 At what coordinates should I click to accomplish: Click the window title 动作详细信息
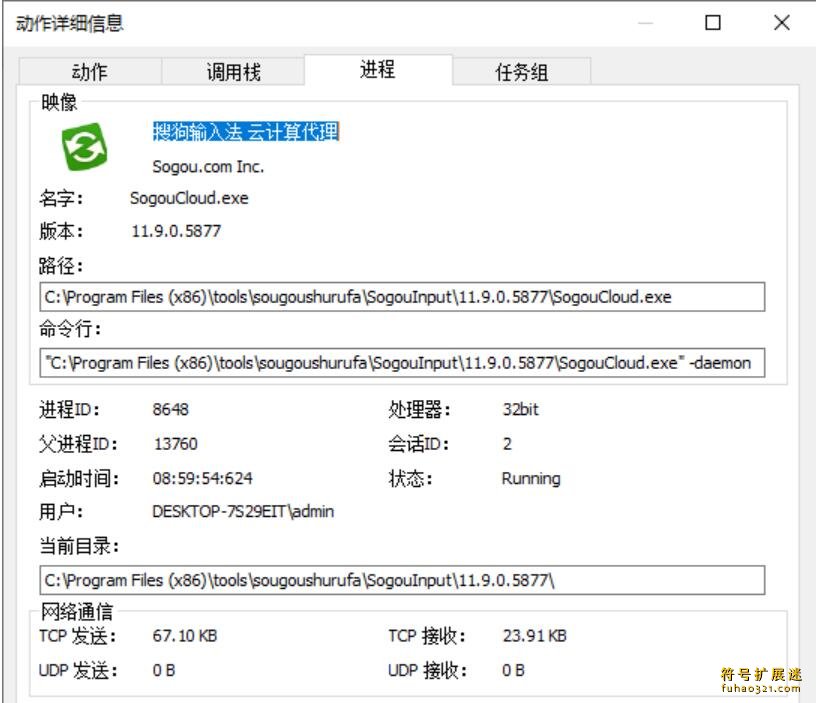click(70, 23)
